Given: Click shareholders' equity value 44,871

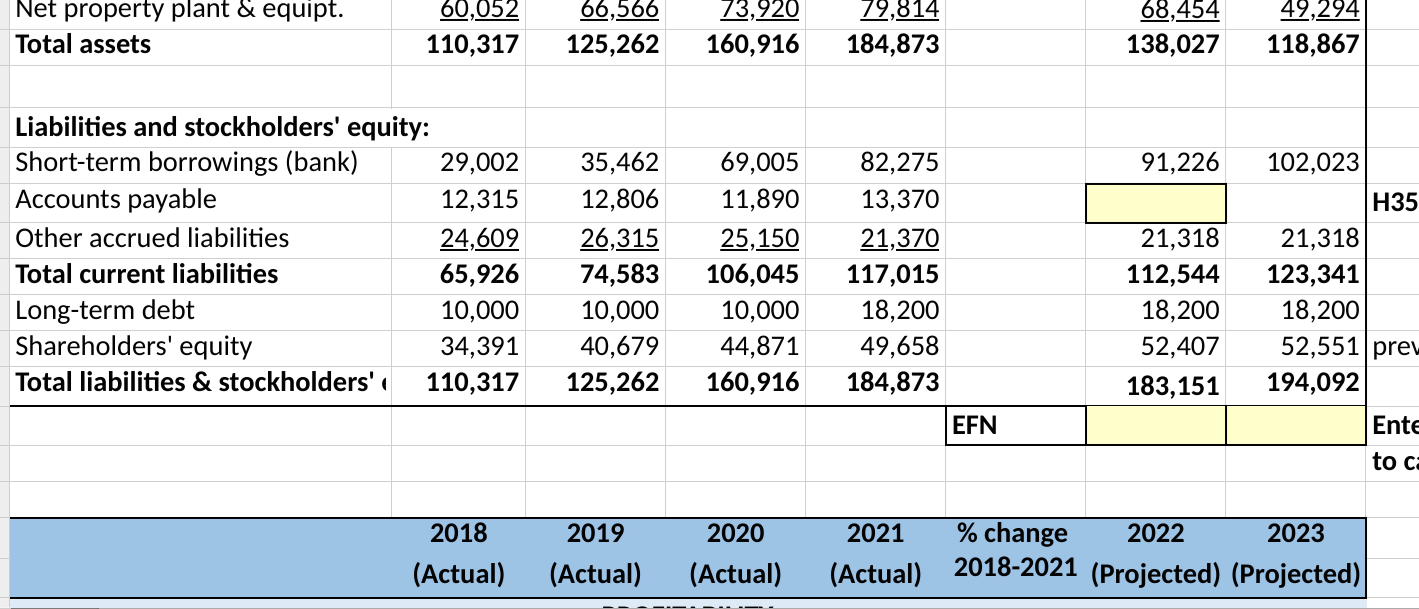Looking at the screenshot, I should click(760, 346).
